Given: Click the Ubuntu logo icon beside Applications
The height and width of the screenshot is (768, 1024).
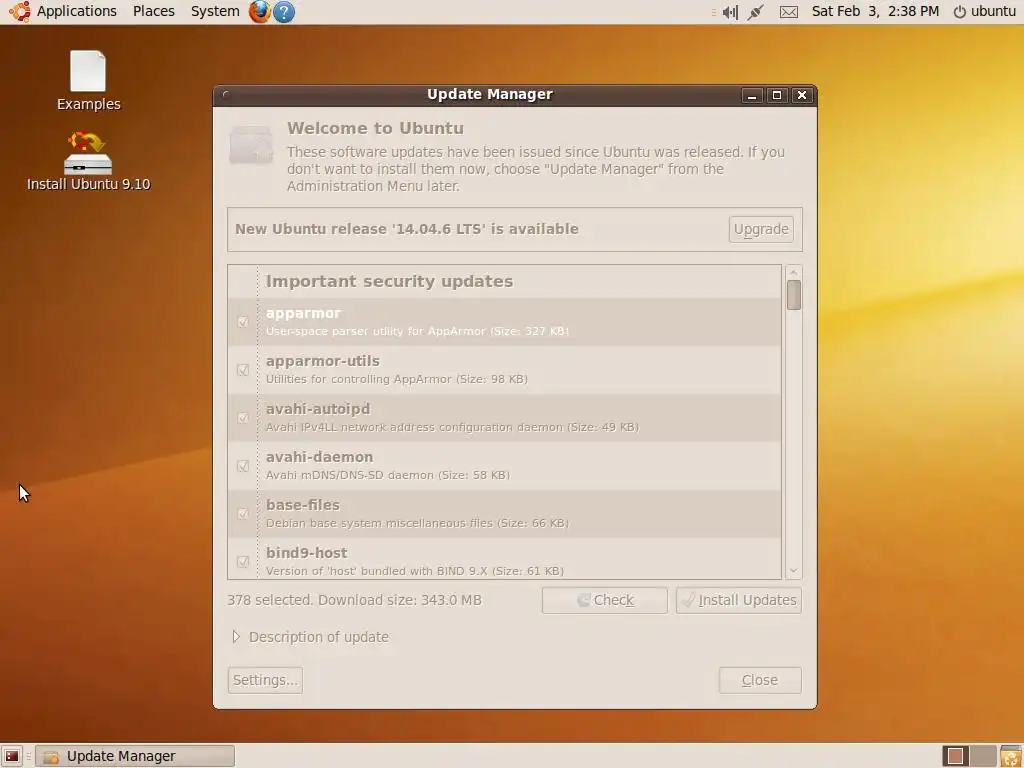Looking at the screenshot, I should (x=20, y=12).
